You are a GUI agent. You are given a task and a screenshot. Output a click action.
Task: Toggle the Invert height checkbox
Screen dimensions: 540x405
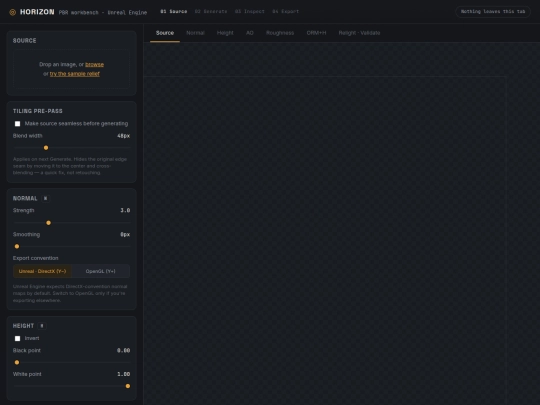pos(18,339)
